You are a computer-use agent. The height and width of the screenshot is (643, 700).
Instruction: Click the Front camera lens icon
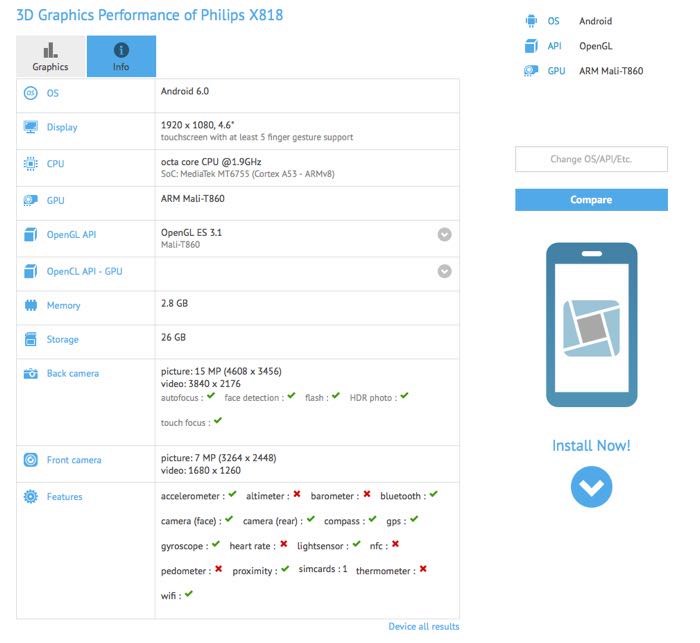pyautogui.click(x=31, y=460)
